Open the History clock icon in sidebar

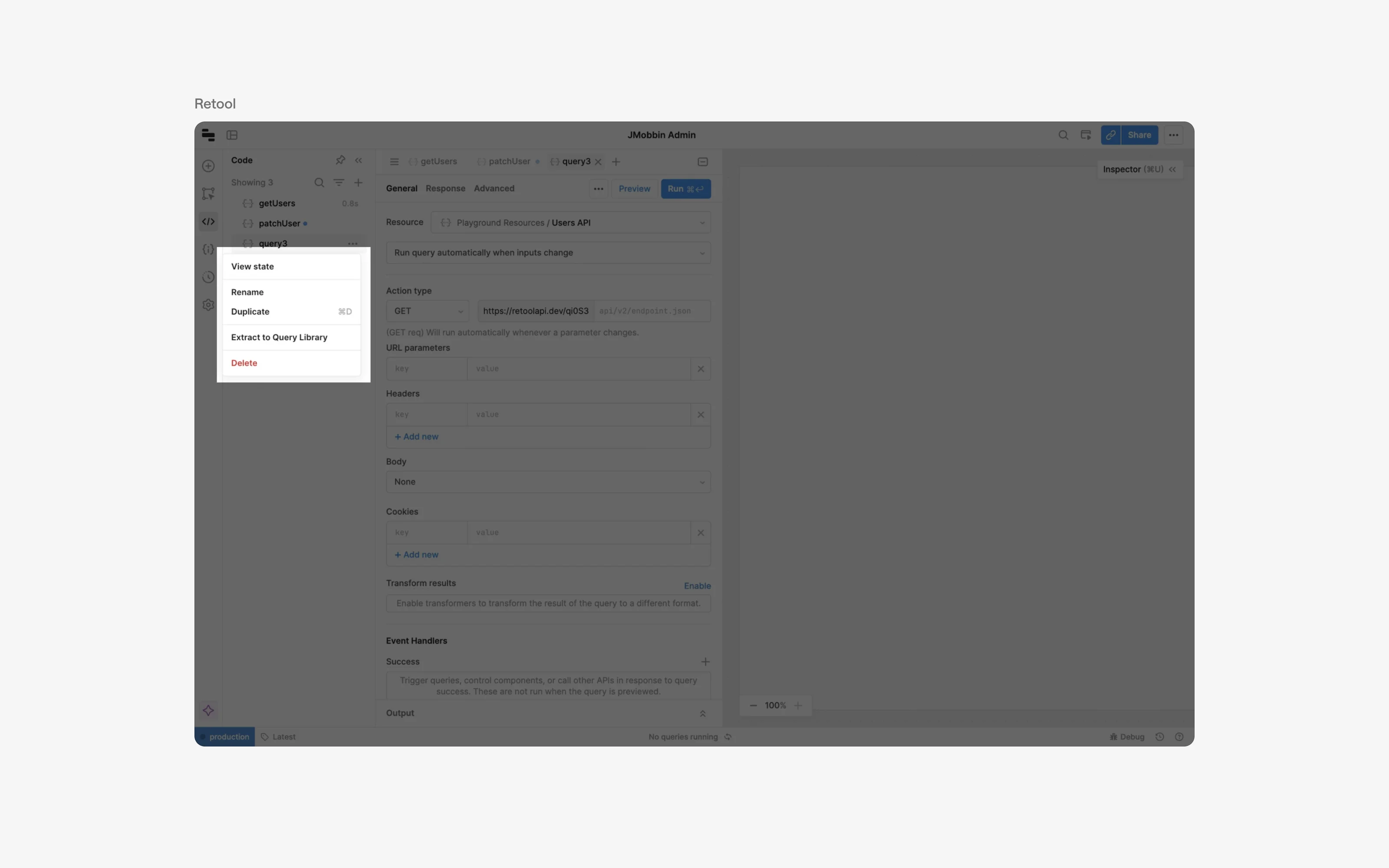(208, 277)
